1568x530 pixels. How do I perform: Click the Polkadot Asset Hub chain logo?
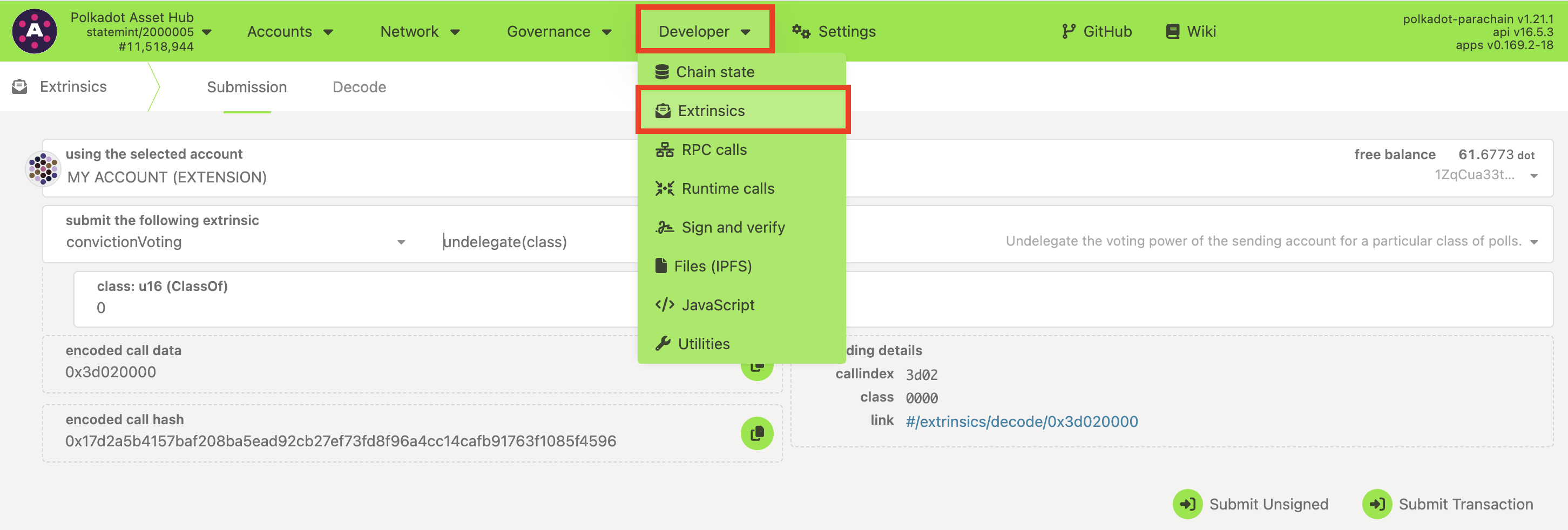coord(35,32)
